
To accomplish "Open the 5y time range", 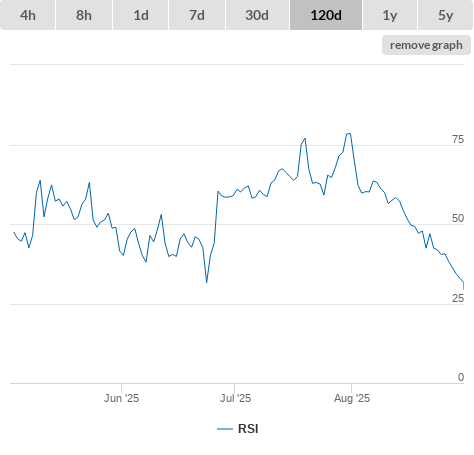I will (446, 15).
